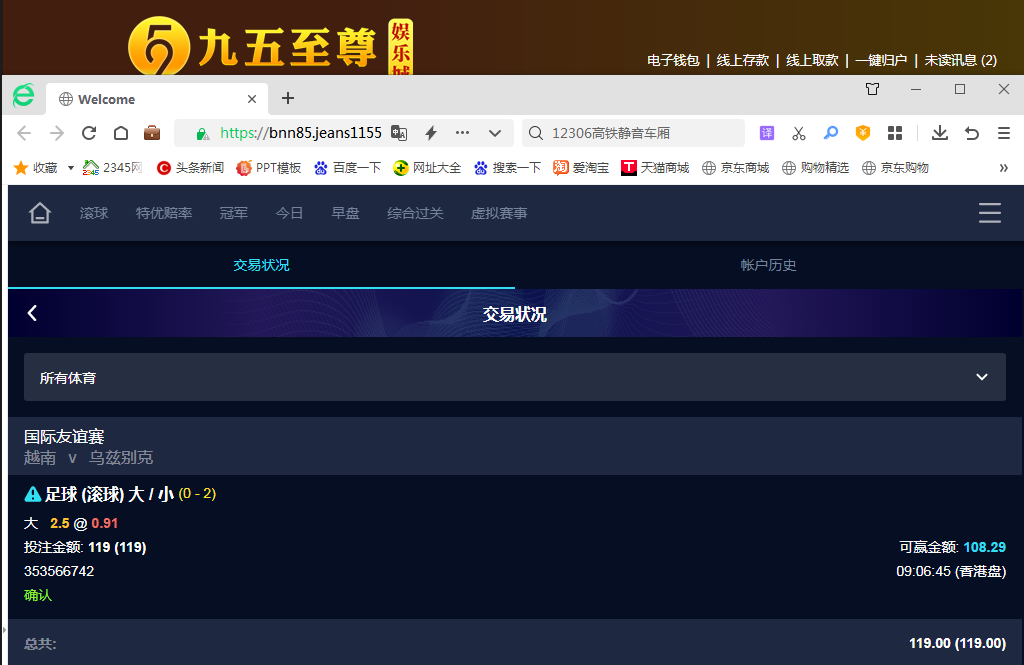Open the briefcase toolbar icon

[152, 133]
